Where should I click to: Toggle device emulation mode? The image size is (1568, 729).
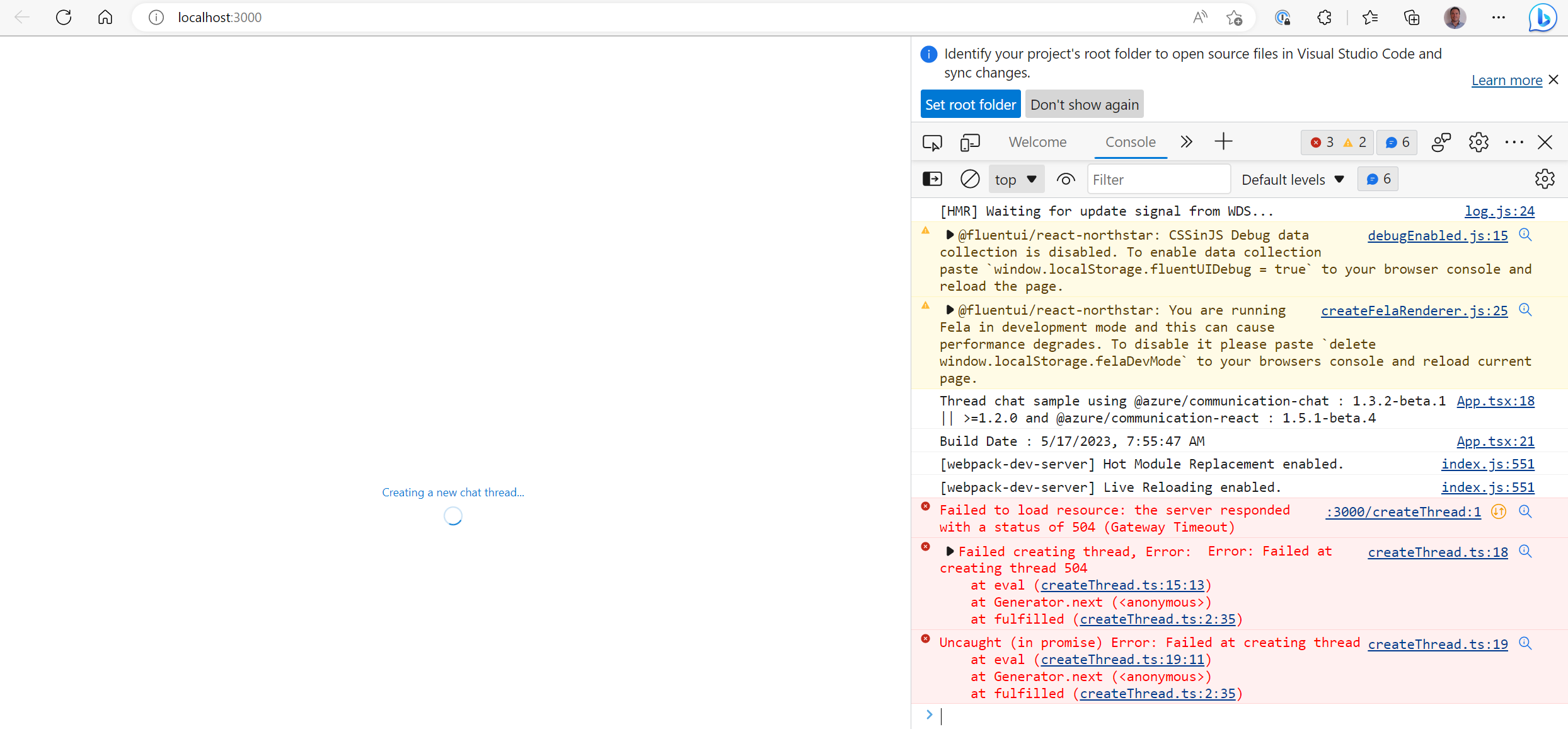click(x=970, y=142)
